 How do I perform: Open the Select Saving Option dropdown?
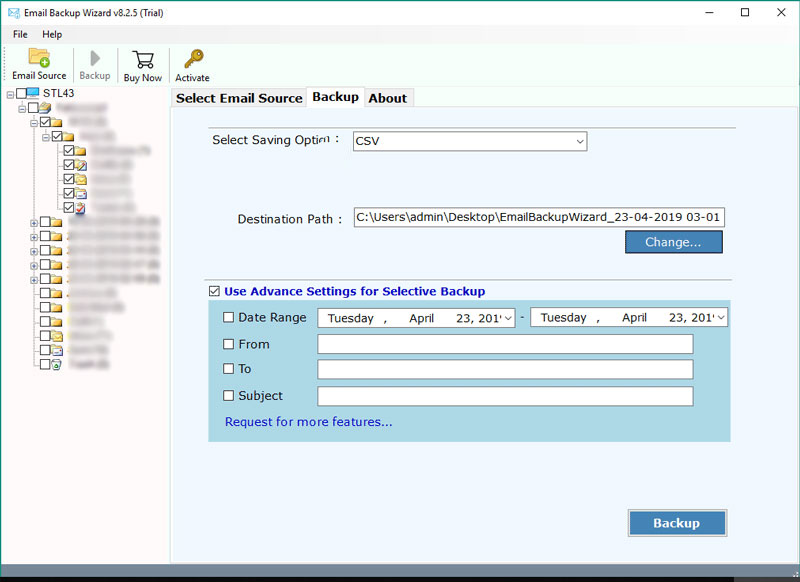(579, 142)
